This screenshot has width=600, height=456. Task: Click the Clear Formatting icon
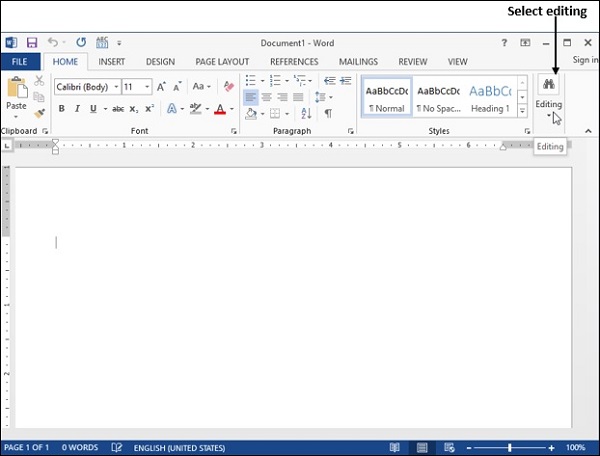(229, 87)
